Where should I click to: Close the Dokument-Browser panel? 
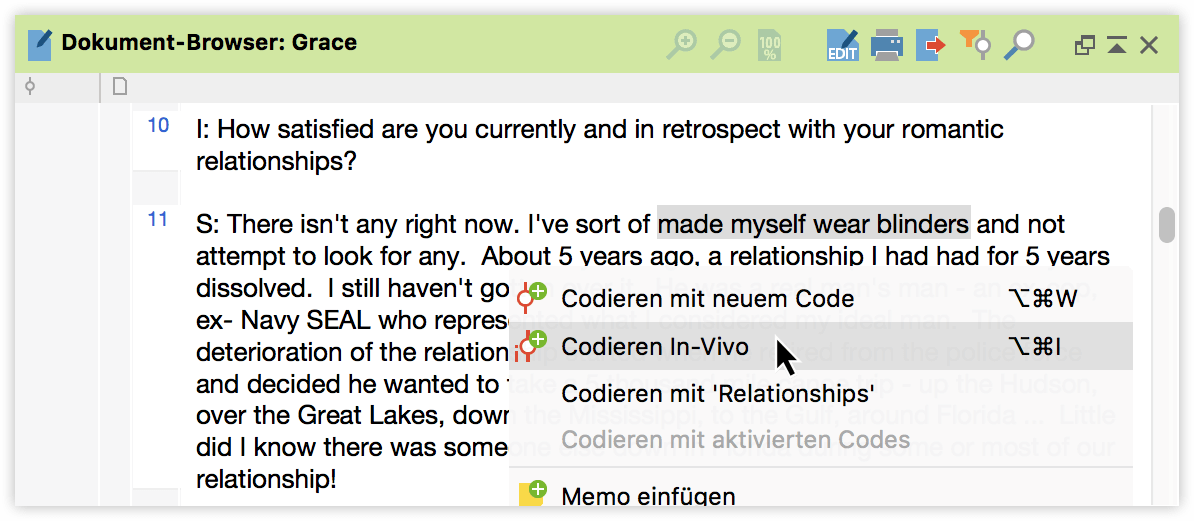point(1148,45)
